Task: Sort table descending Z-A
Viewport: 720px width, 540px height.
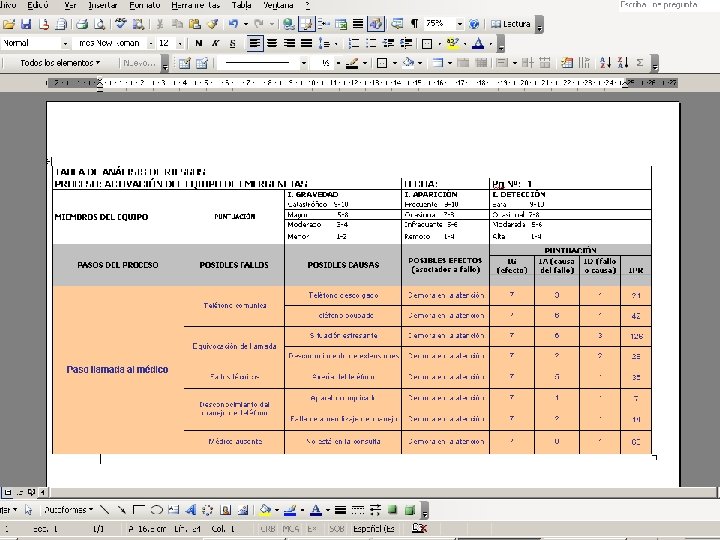Action: tap(623, 63)
